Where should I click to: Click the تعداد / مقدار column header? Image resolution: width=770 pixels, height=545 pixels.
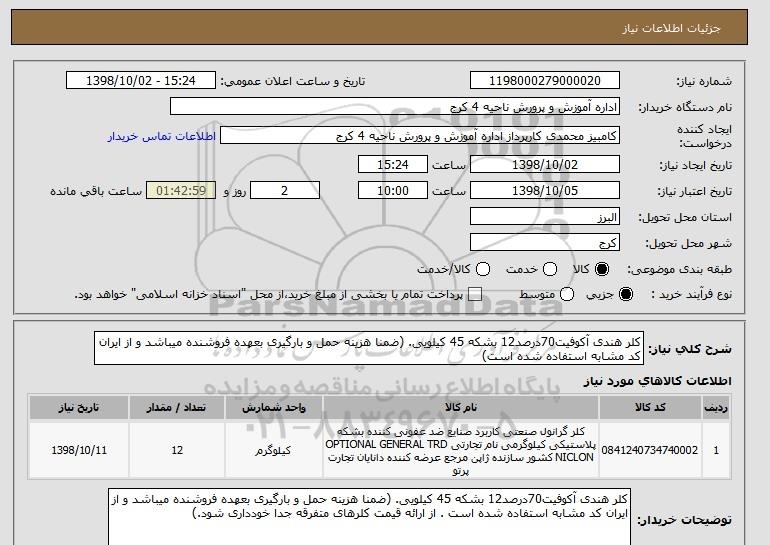click(177, 408)
